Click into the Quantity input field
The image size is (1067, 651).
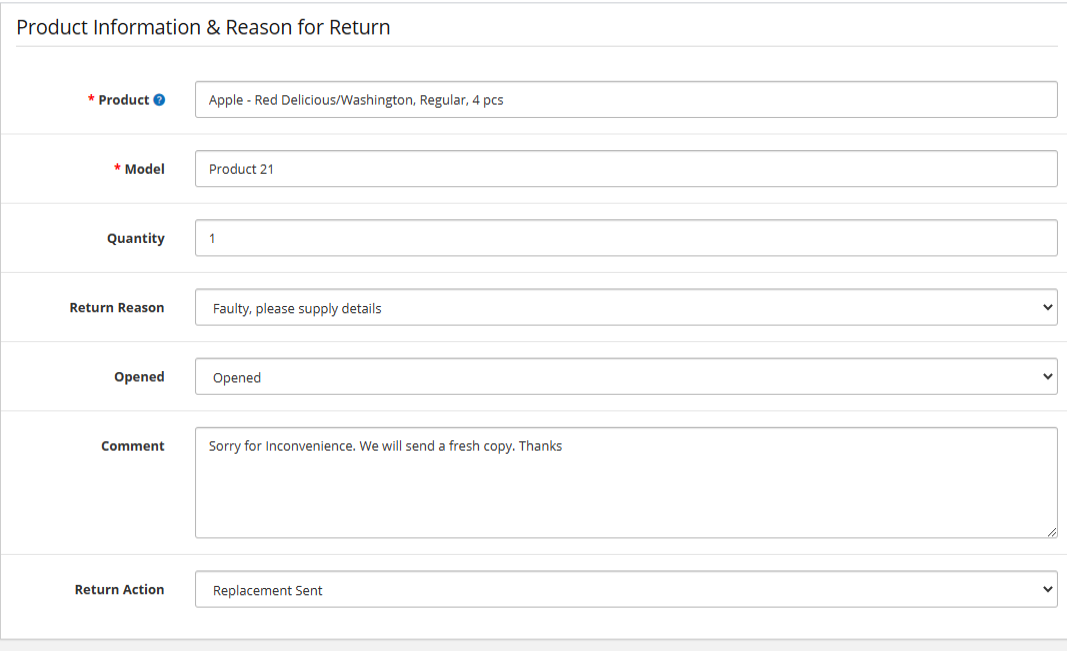click(625, 238)
